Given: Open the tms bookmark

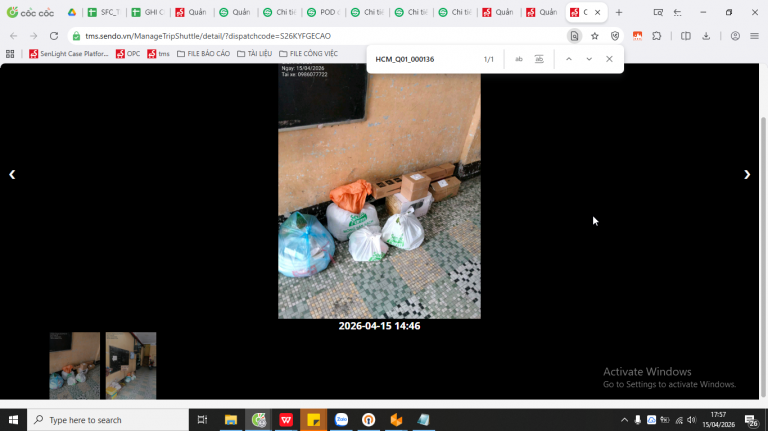Looking at the screenshot, I should click(158, 54).
